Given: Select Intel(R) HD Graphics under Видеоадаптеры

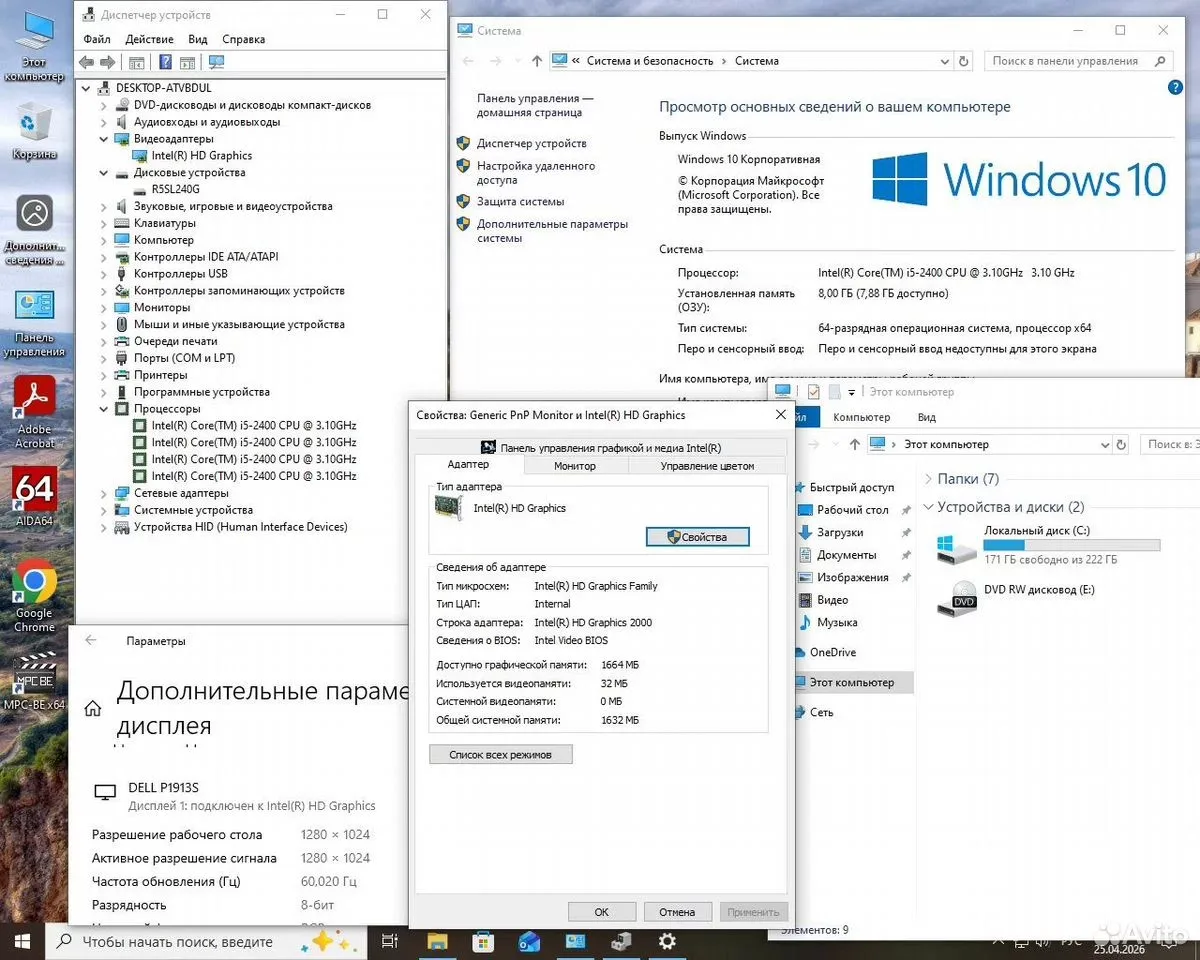Looking at the screenshot, I should coord(202,156).
